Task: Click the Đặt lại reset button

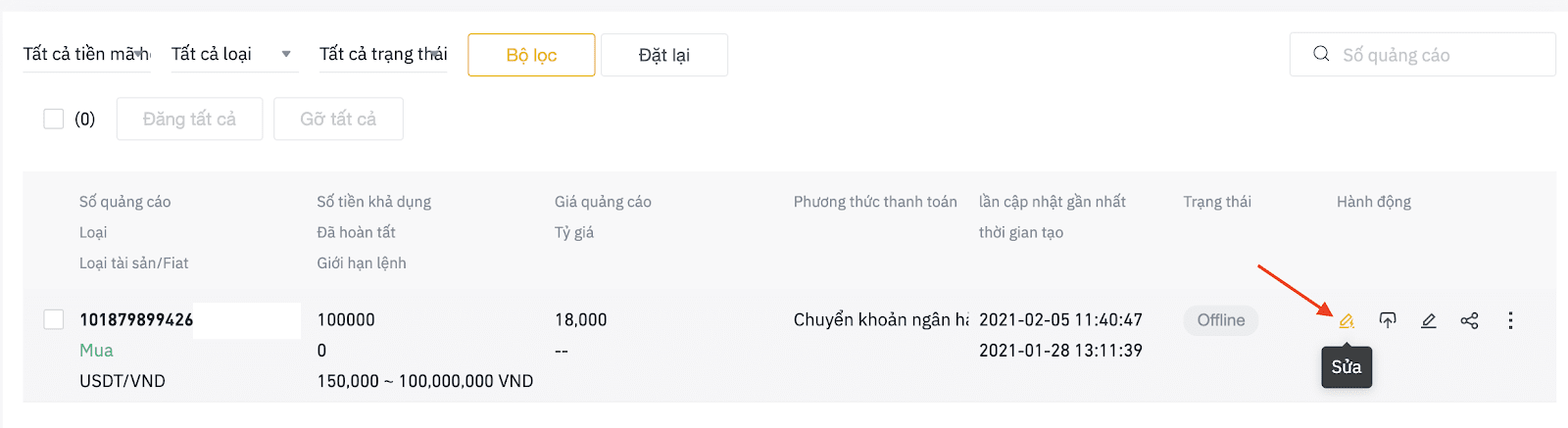Action: [664, 55]
